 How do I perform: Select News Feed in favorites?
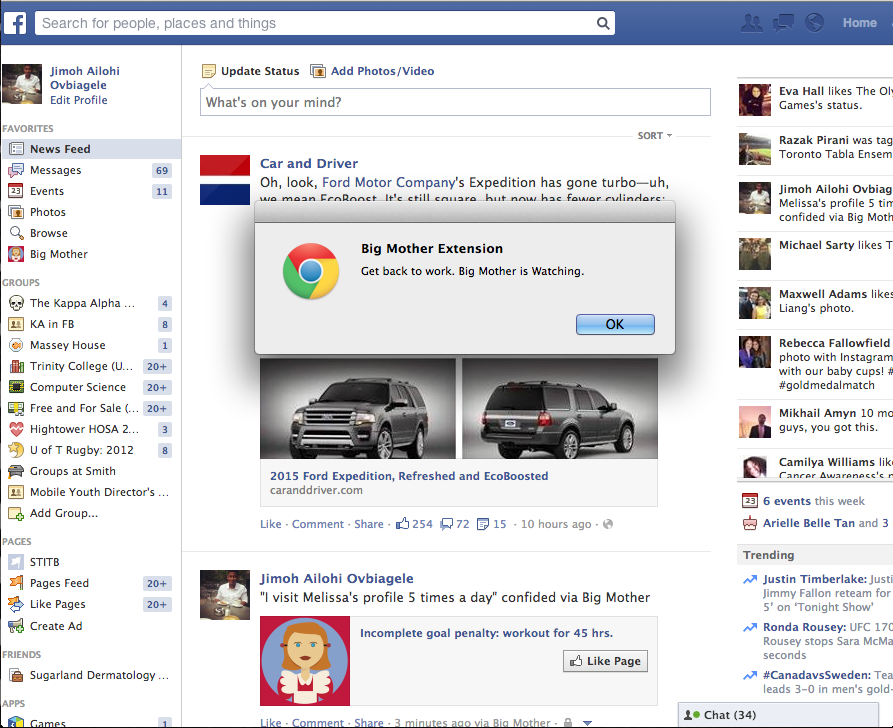coord(91,149)
